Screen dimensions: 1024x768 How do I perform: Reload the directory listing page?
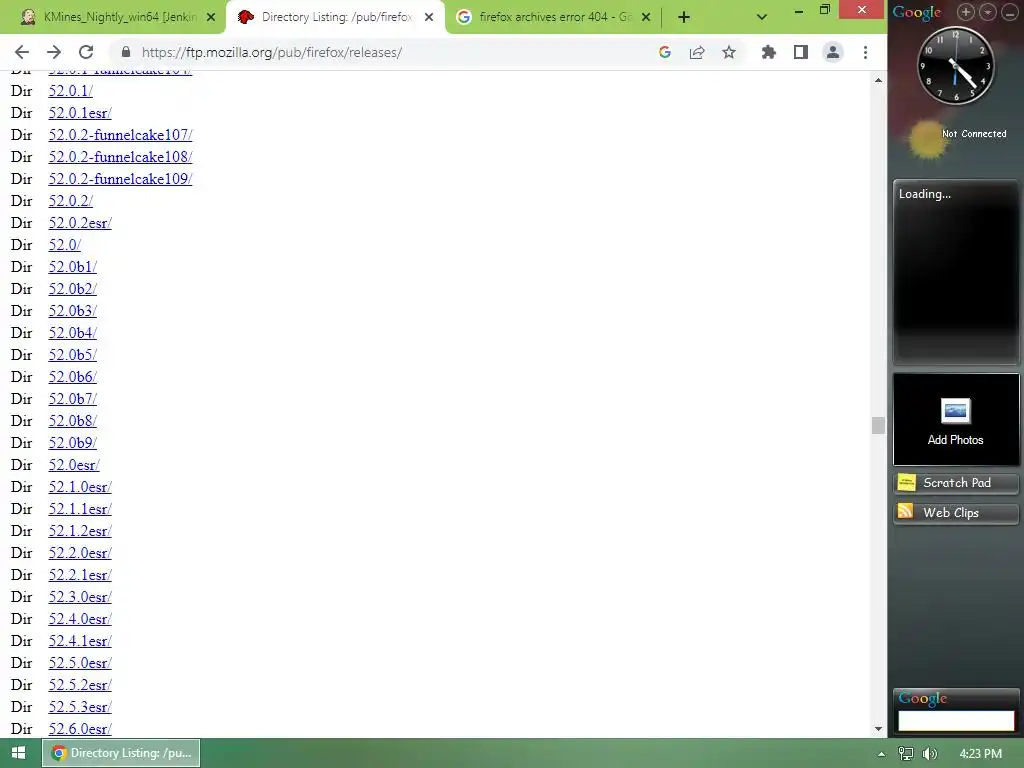pos(86,52)
